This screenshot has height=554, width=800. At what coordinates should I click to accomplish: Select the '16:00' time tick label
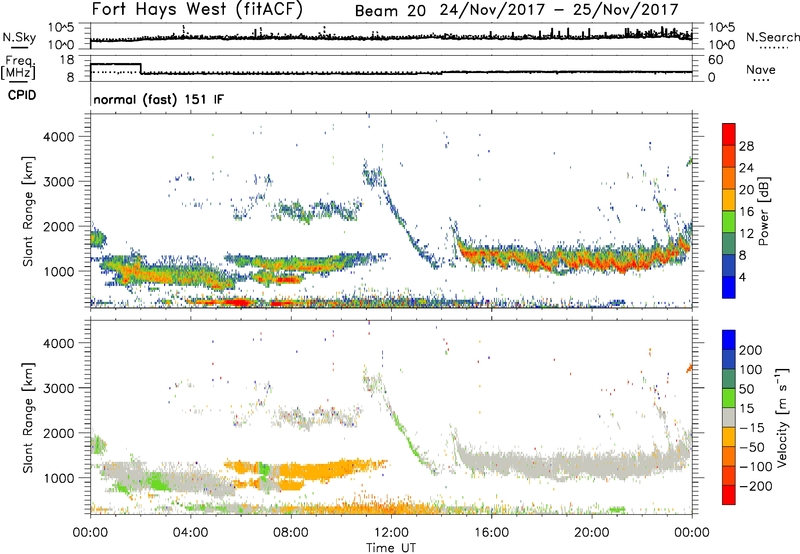(491, 533)
